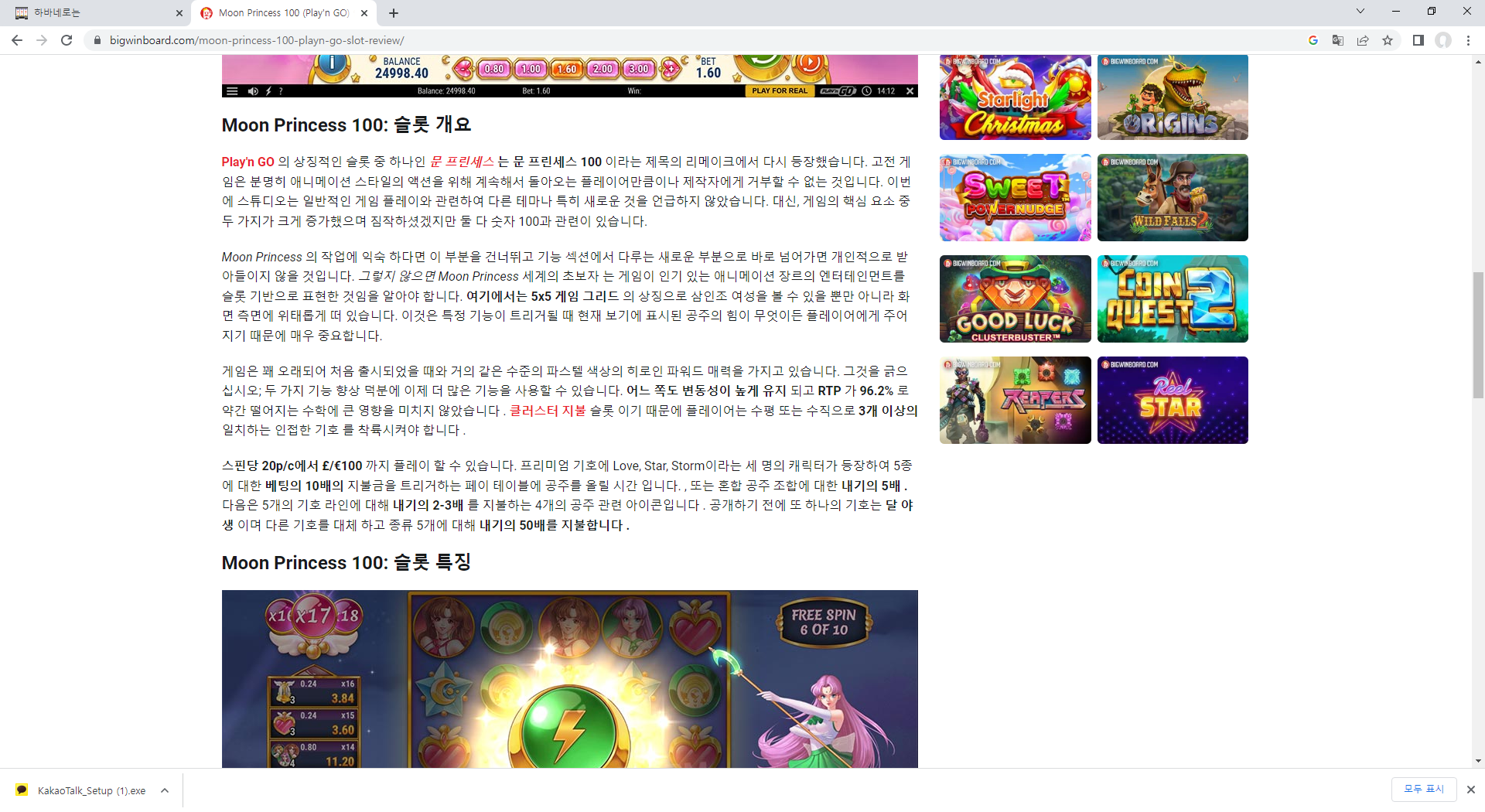
Task: Select the 1.00 bet chip
Action: (x=531, y=69)
